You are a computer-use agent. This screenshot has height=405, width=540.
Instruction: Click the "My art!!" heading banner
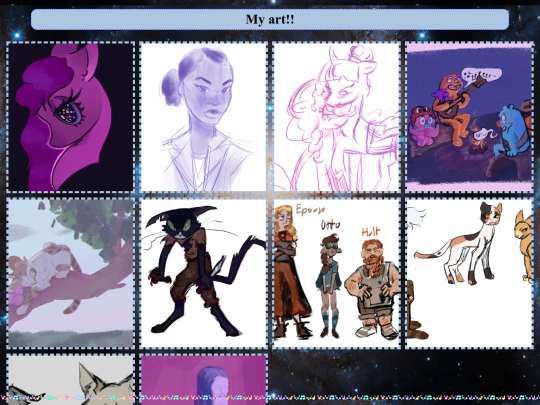(x=270, y=19)
